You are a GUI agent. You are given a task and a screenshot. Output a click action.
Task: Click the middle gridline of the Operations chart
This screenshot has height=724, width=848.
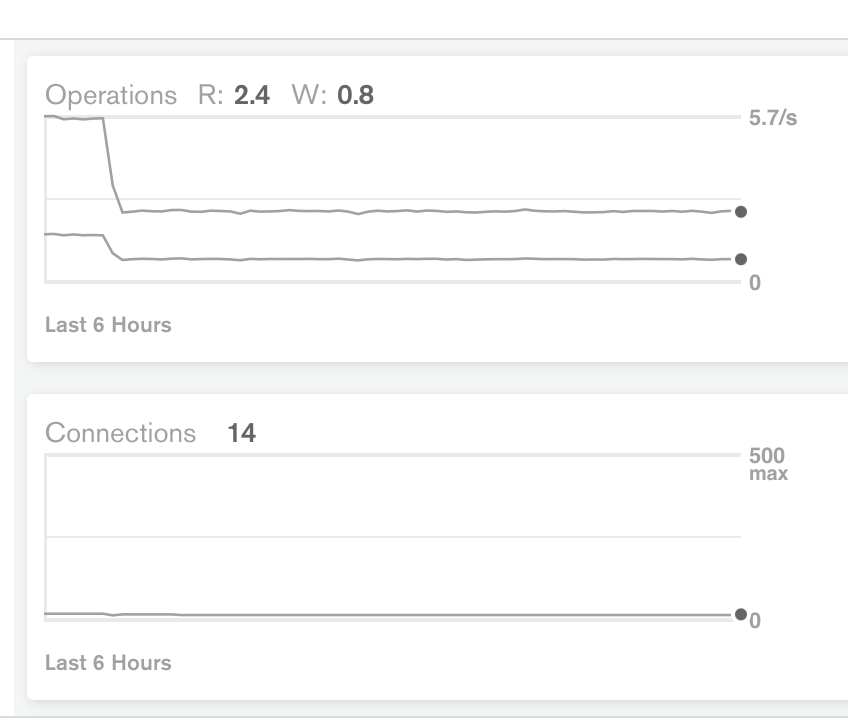click(x=394, y=199)
